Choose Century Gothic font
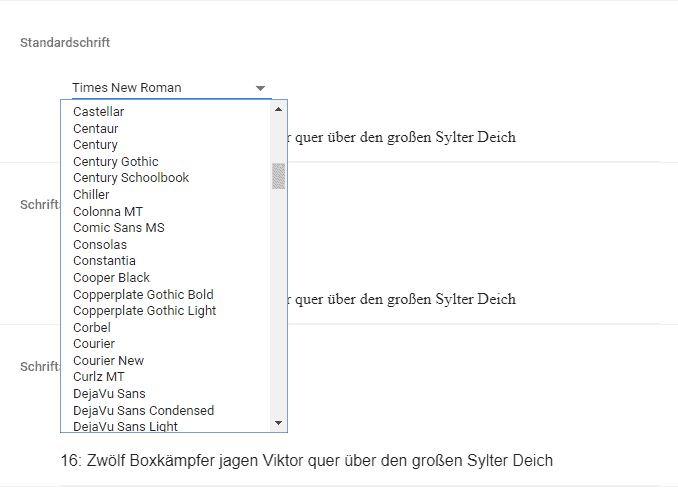This screenshot has width=678, height=488. 166,161
